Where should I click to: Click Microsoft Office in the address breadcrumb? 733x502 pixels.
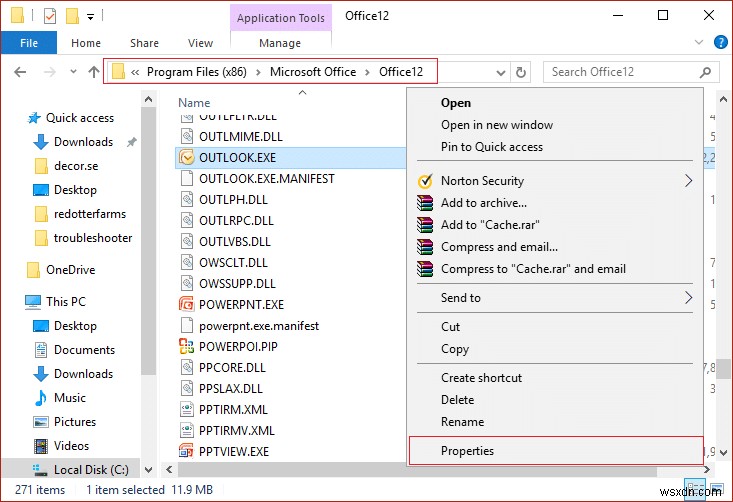(313, 72)
